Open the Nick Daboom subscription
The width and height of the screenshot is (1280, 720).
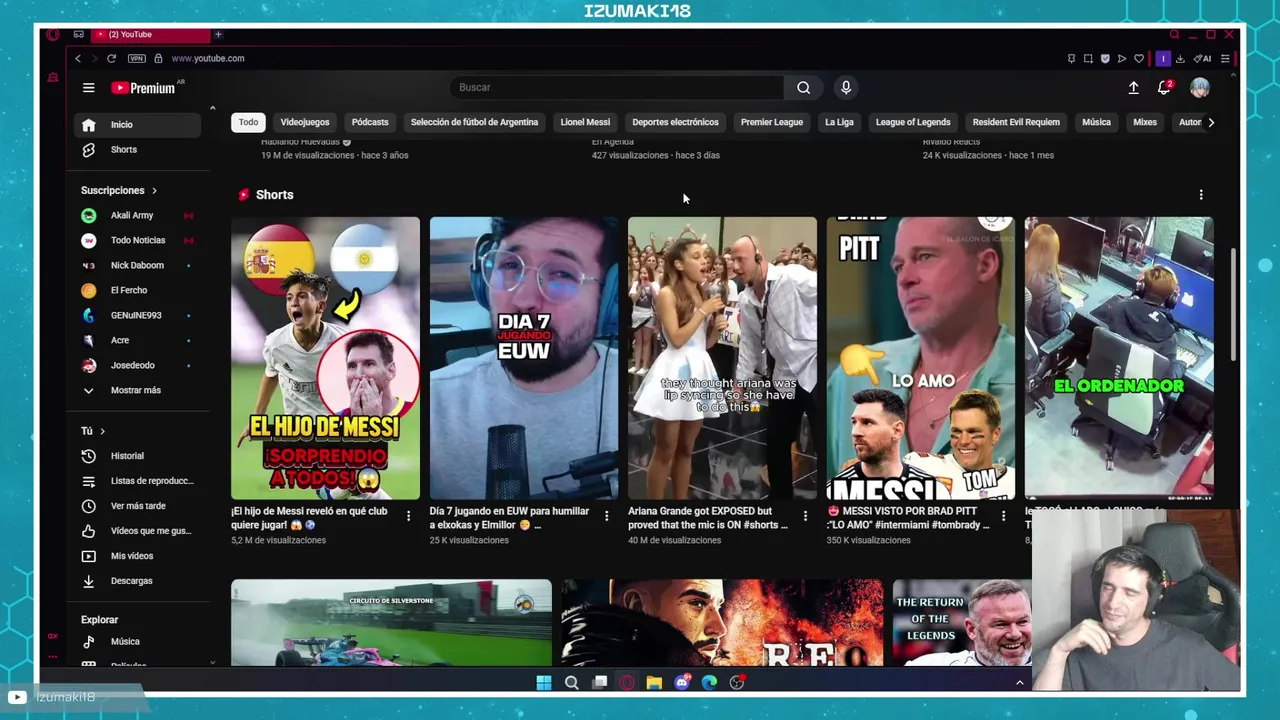[137, 265]
